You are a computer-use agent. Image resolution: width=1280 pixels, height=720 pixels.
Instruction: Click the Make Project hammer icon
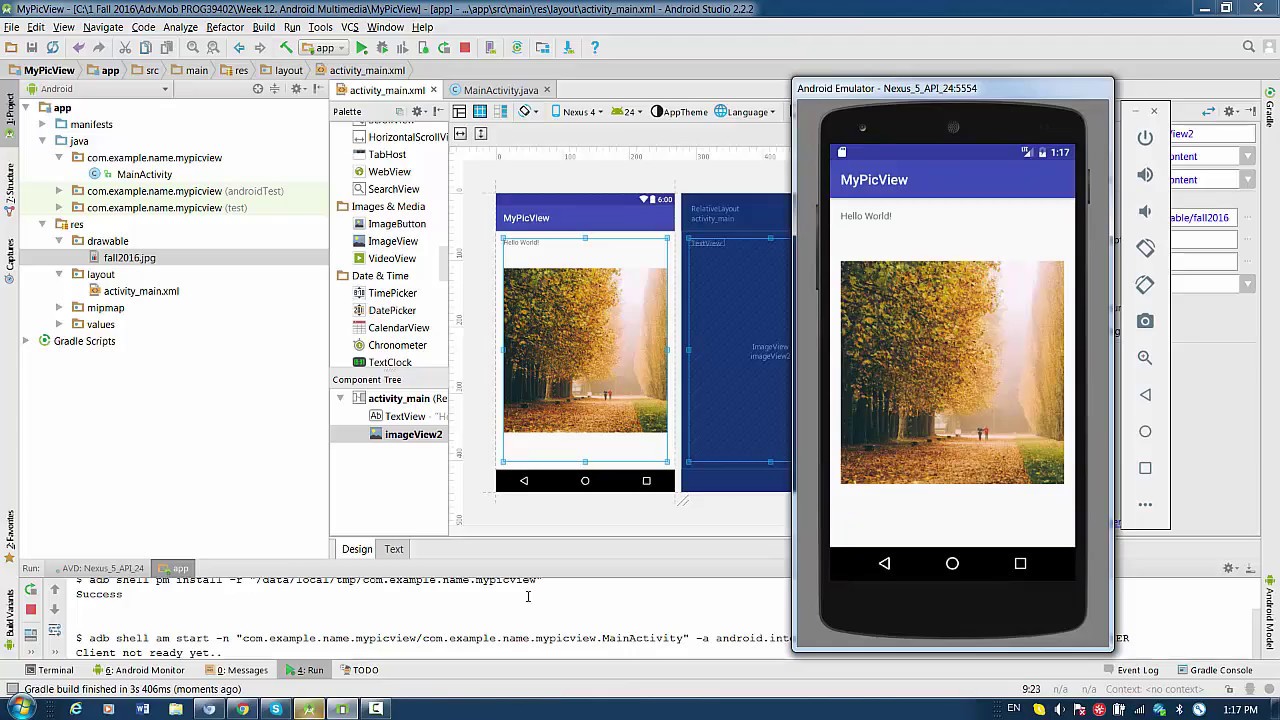click(286, 48)
